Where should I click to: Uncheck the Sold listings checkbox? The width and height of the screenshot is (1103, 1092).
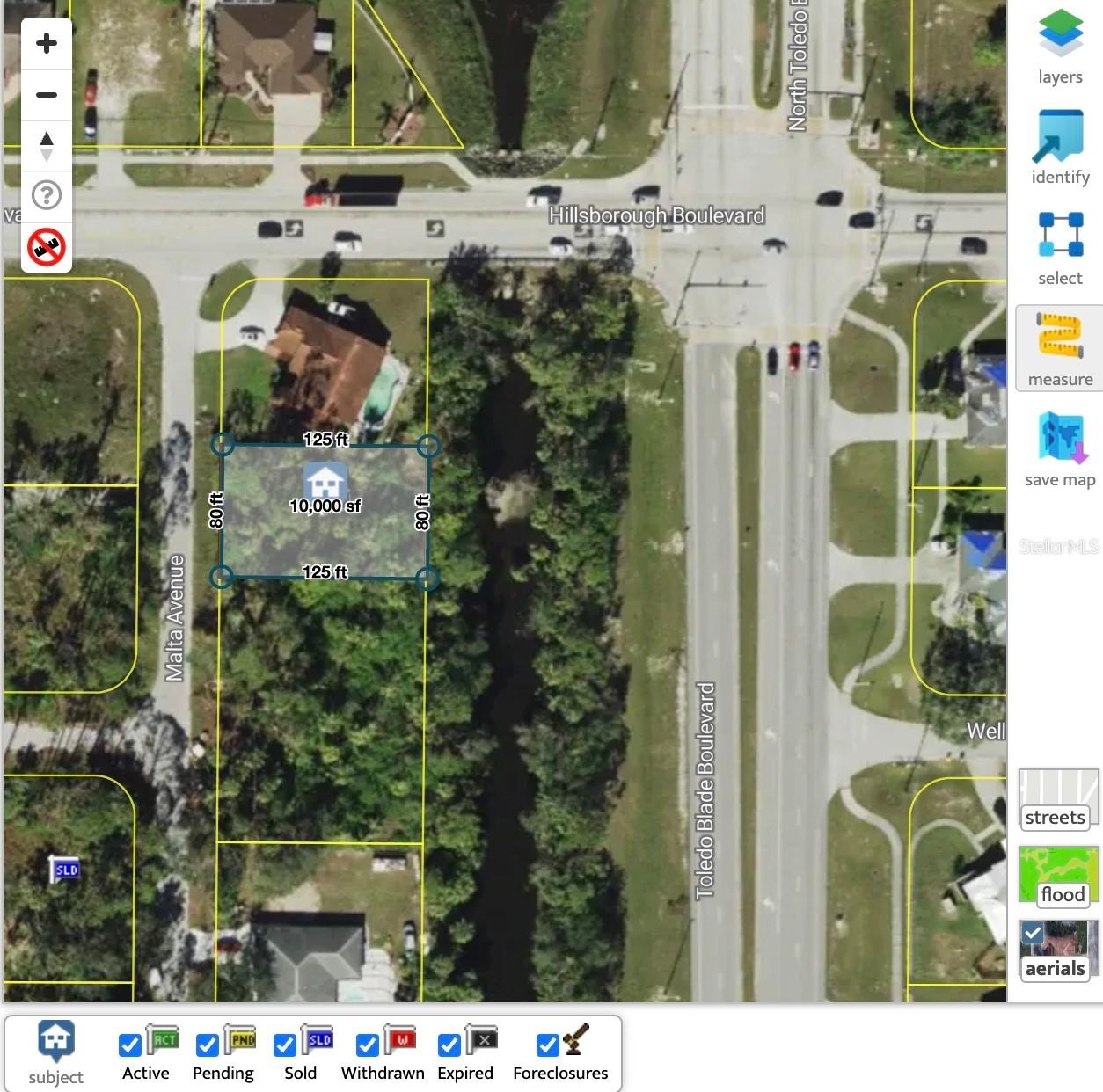click(284, 1045)
